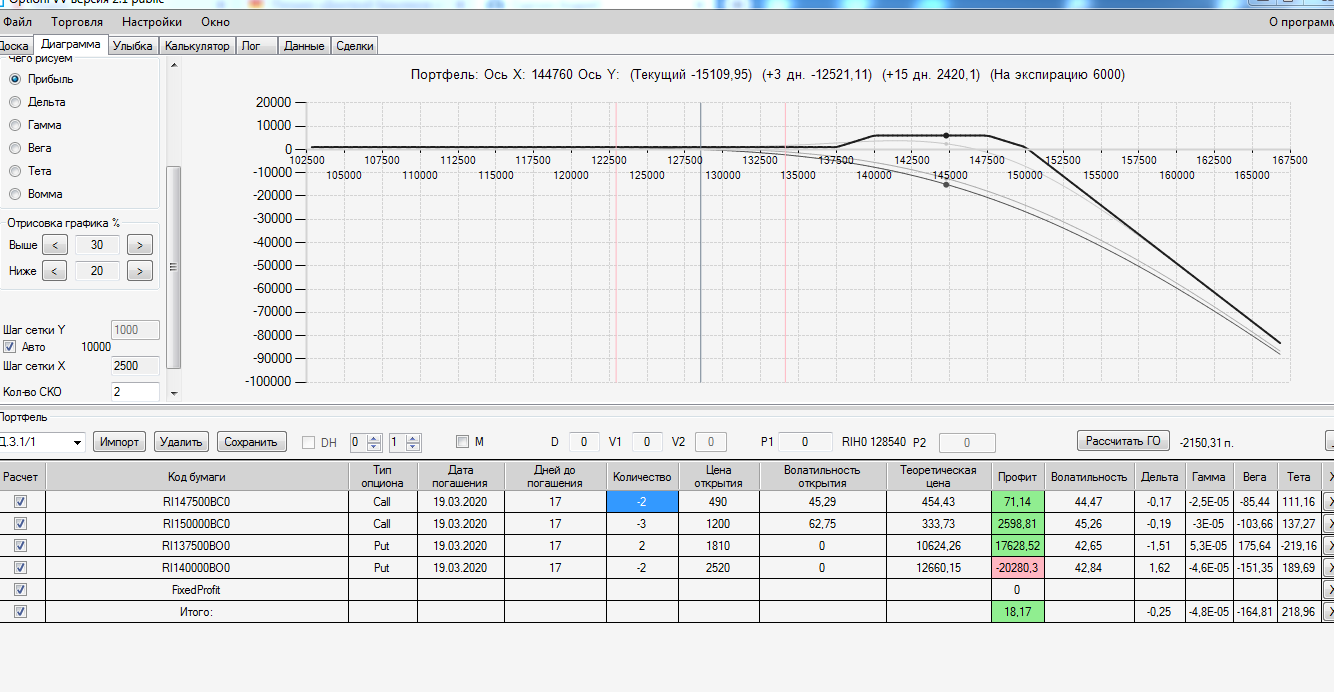This screenshot has height=692, width=1334.
Task: Click the Импорт button
Action: [x=120, y=442]
